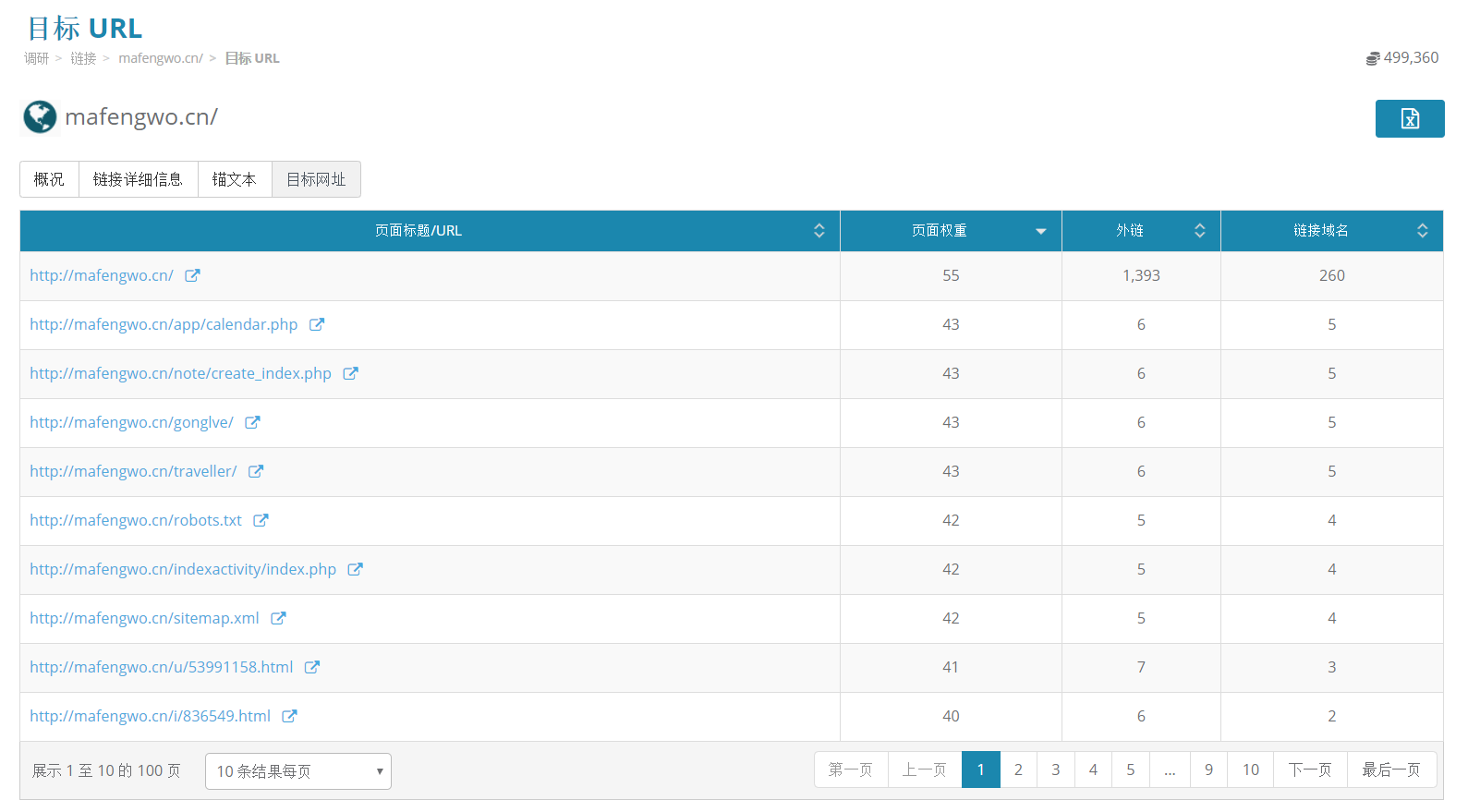Screen dimensions: 1468x812
Task: Open external link icon for create_index.php row
Action: tap(350, 373)
